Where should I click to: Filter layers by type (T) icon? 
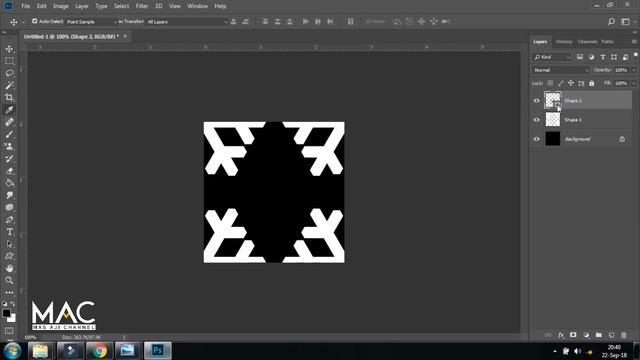(x=603, y=57)
